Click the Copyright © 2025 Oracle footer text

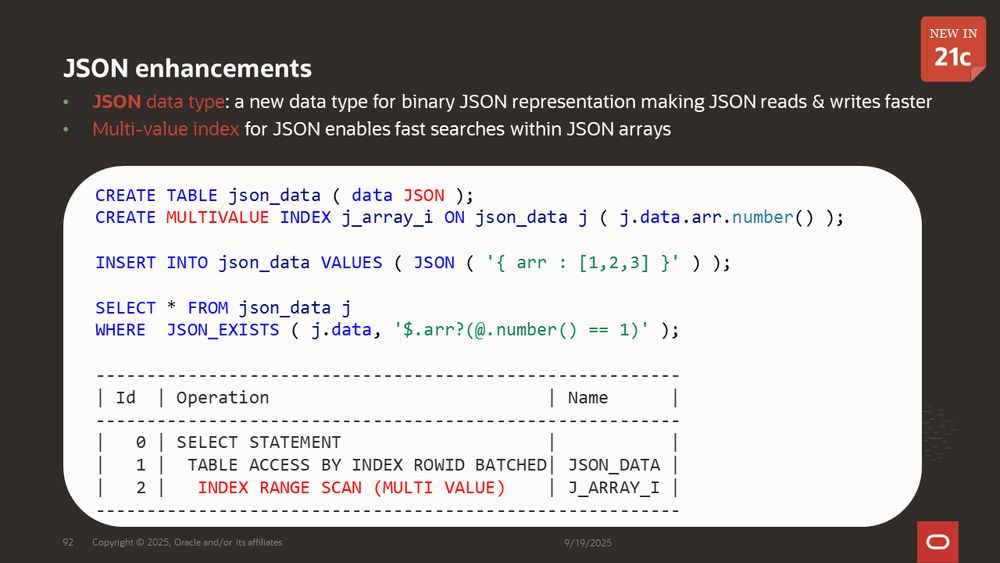click(x=187, y=543)
